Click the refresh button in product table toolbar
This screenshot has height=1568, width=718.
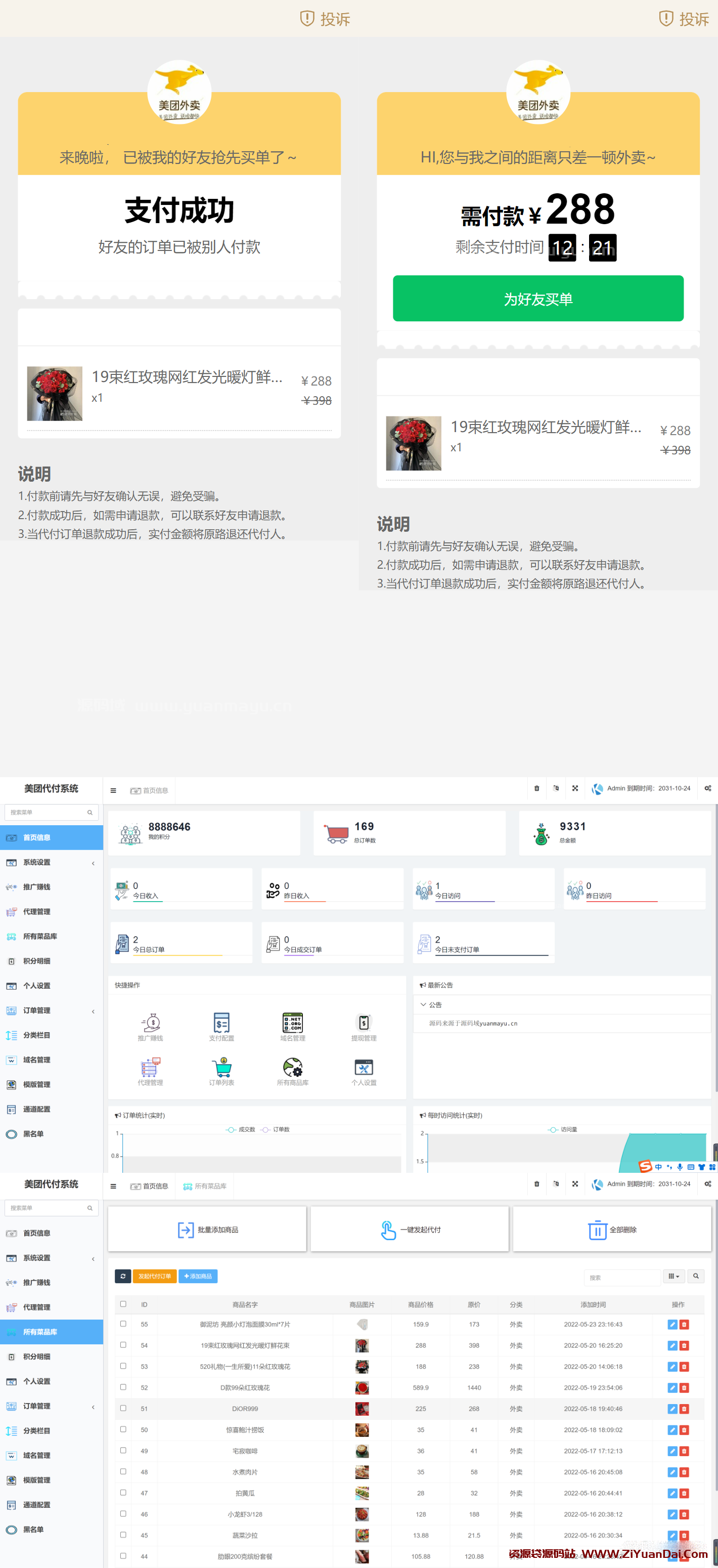[x=123, y=1277]
